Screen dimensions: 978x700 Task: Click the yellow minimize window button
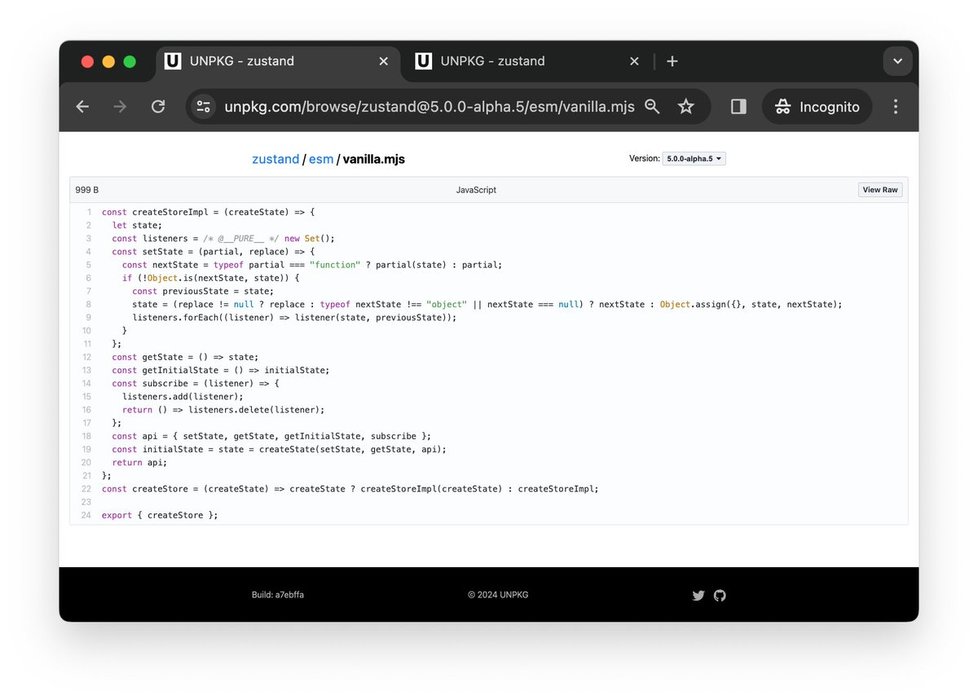(x=109, y=61)
